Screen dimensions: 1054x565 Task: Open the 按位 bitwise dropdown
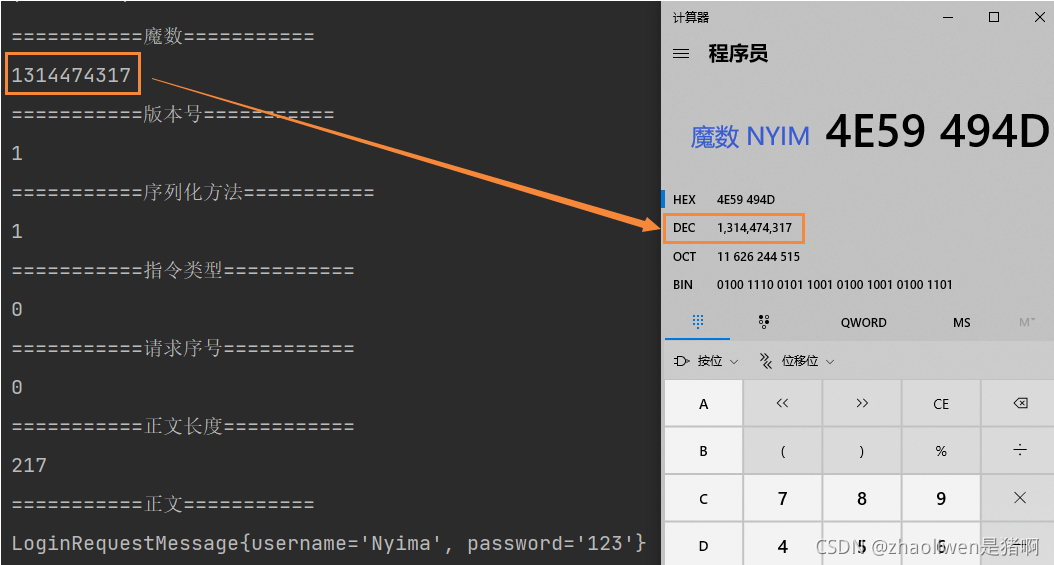(706, 361)
